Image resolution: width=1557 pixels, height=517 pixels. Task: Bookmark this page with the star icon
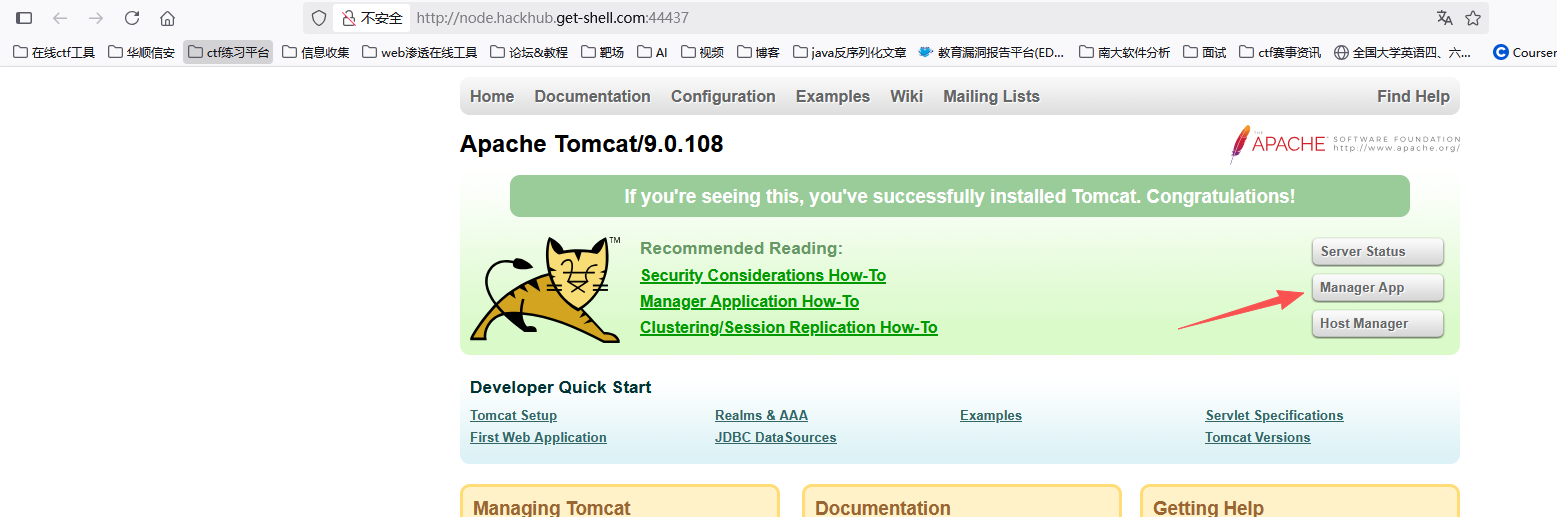coord(1473,18)
